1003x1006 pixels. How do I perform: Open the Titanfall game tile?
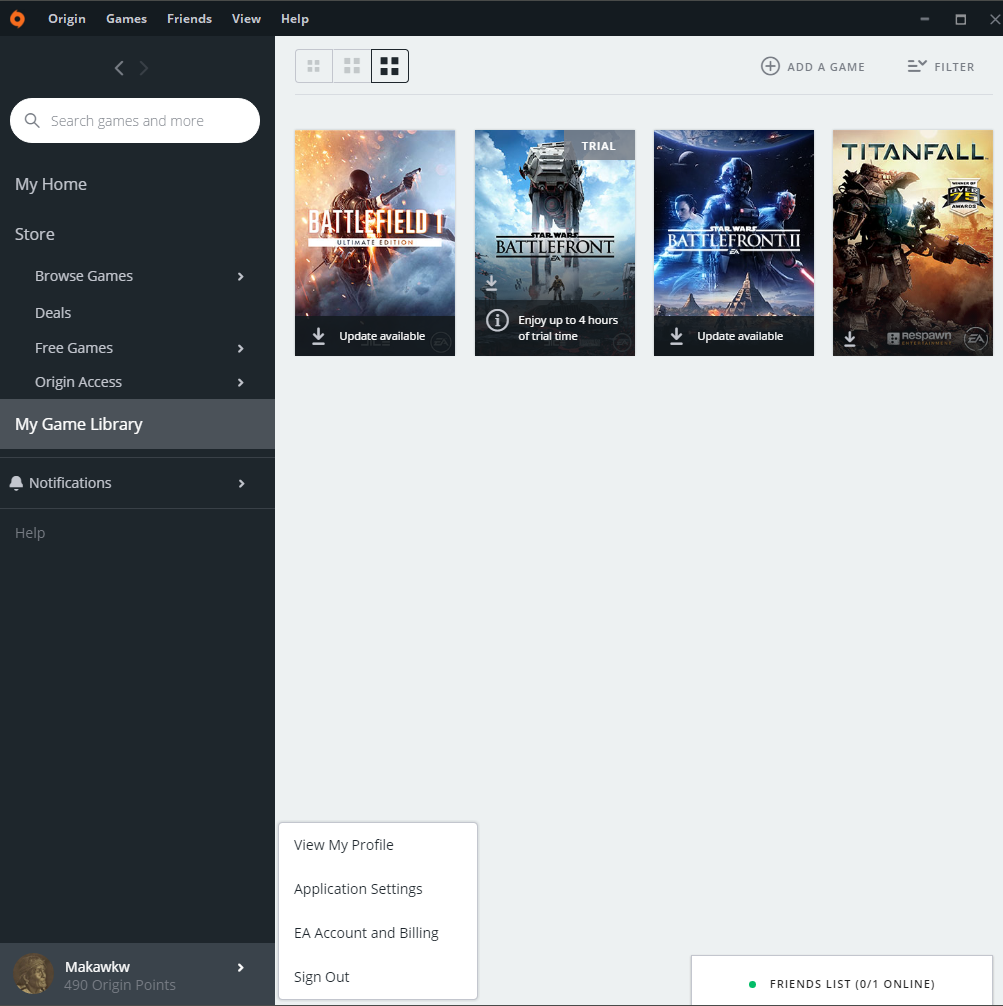pyautogui.click(x=913, y=243)
